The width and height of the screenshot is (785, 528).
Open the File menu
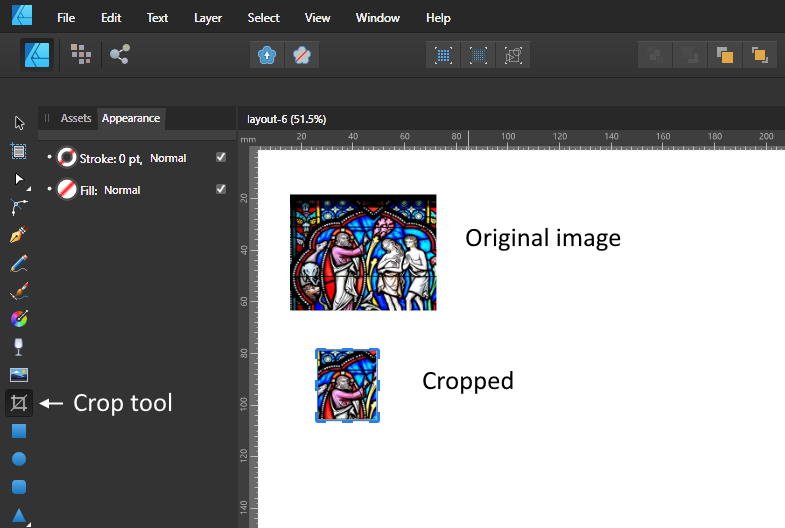coord(66,18)
